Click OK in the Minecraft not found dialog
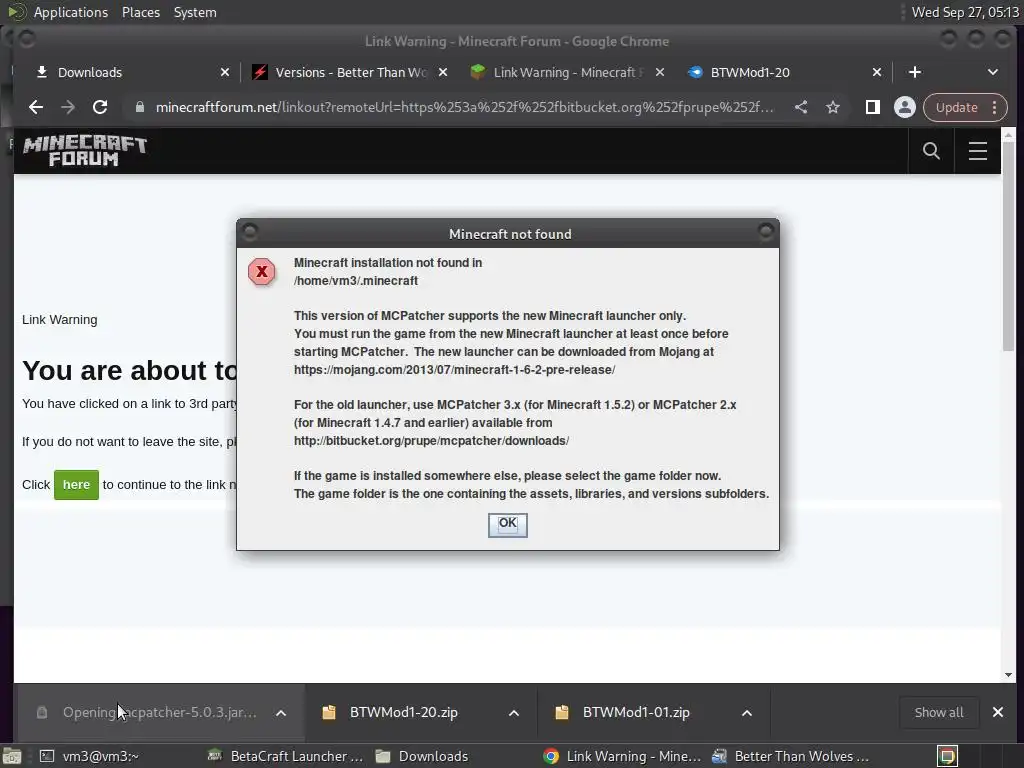Image resolution: width=1024 pixels, height=768 pixels. [x=507, y=524]
